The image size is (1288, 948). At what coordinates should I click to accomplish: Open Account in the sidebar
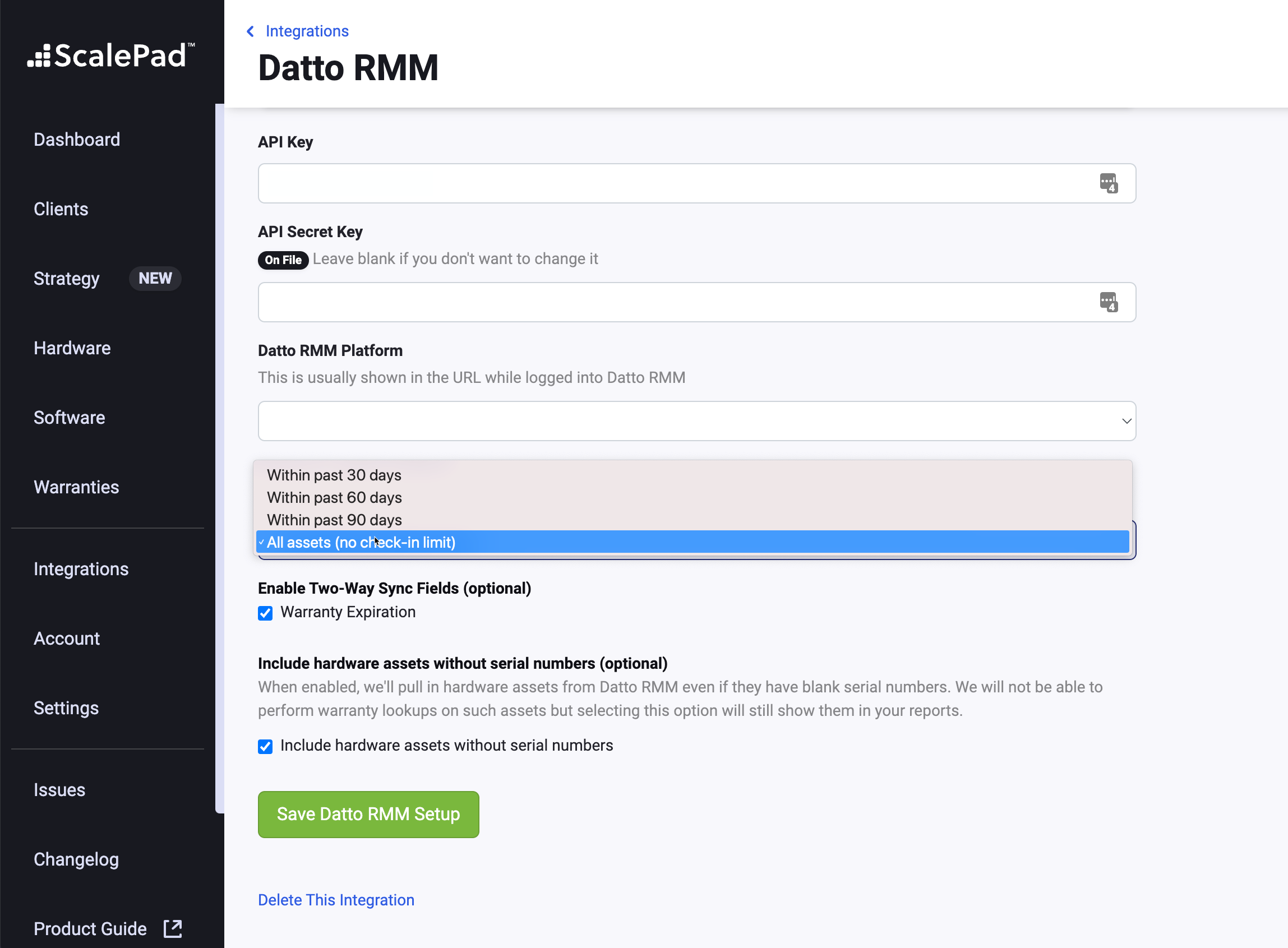67,638
